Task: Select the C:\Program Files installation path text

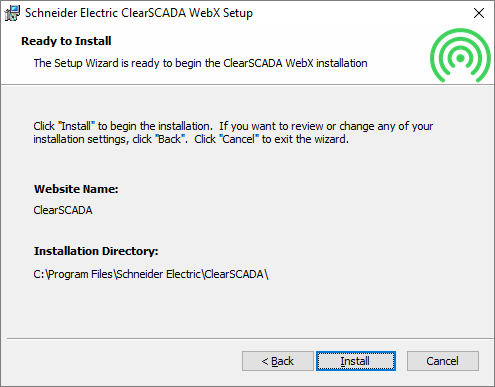Action: click(x=151, y=274)
